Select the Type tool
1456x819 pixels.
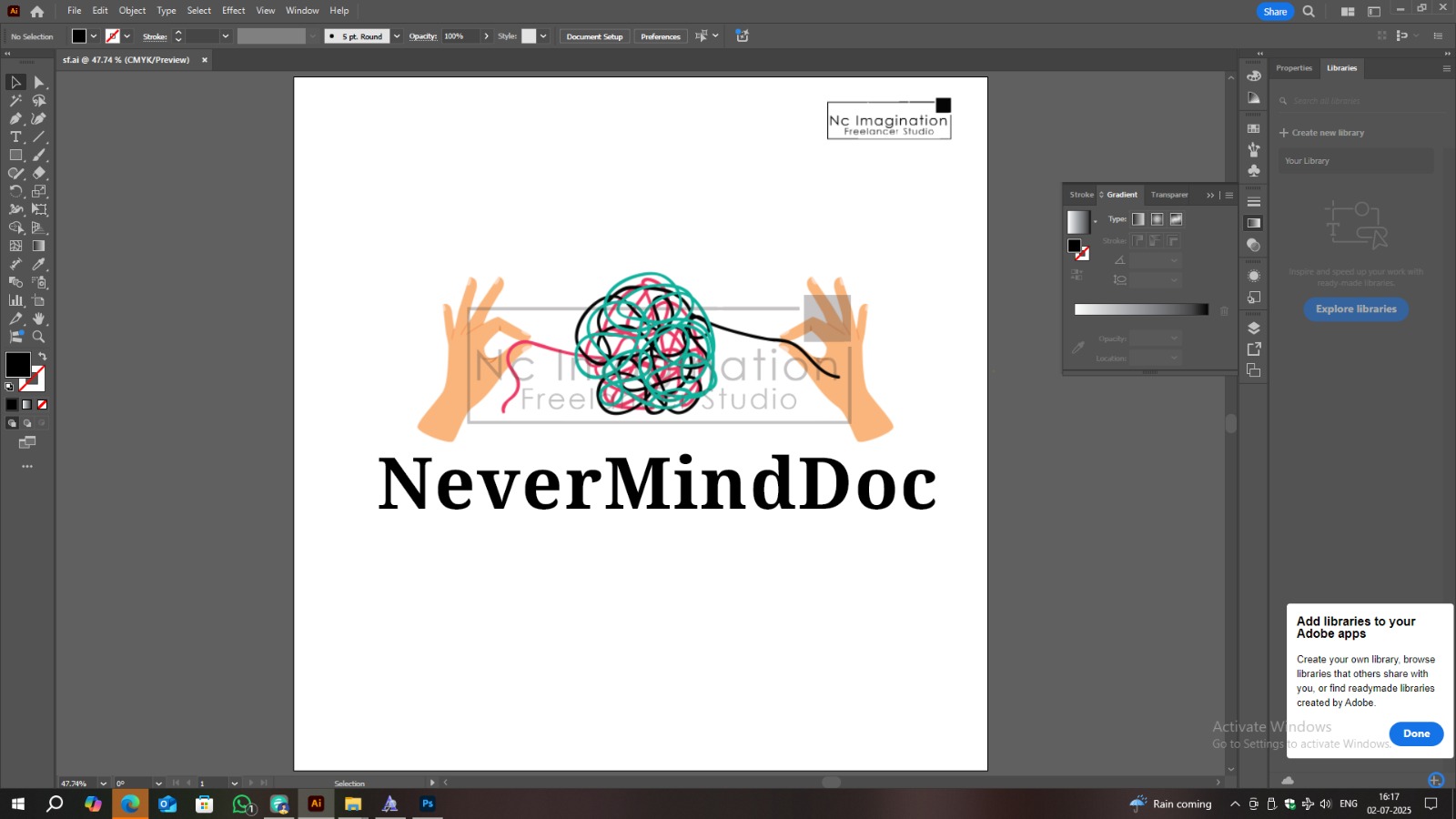(15, 136)
